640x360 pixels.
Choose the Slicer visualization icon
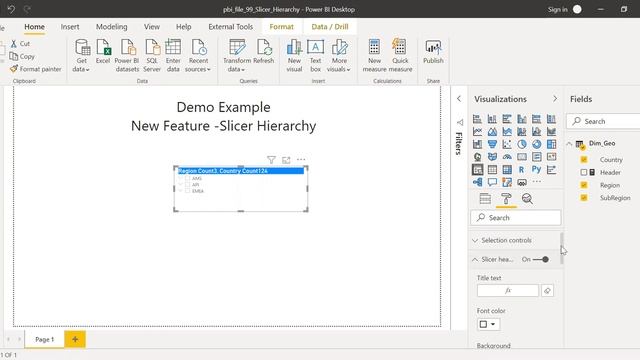[478, 169]
